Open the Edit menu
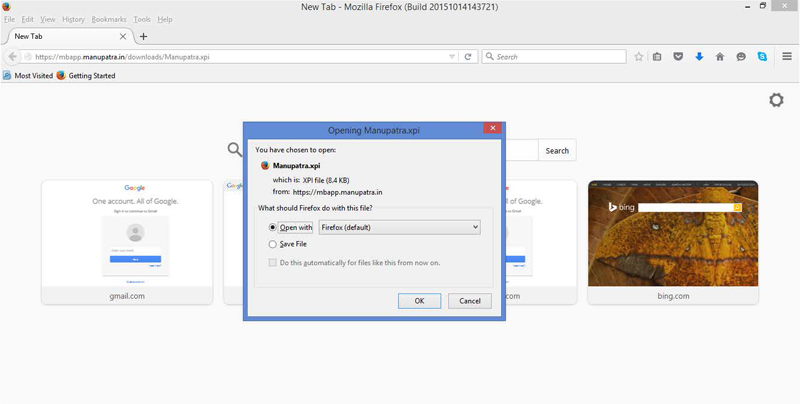 coord(28,19)
